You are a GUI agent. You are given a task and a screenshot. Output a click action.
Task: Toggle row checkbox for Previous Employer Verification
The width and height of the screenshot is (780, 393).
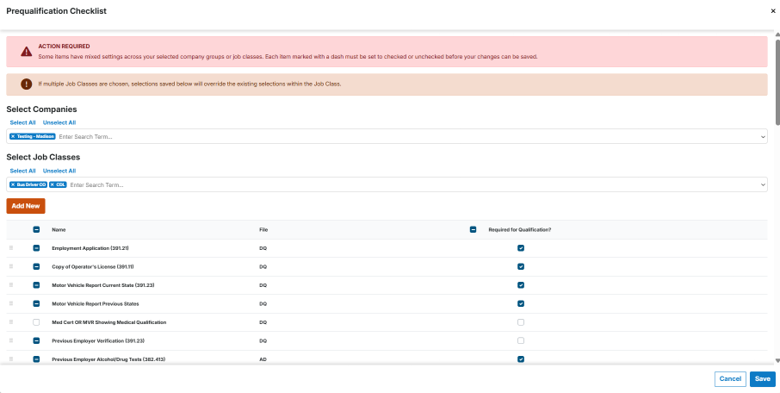click(36, 341)
